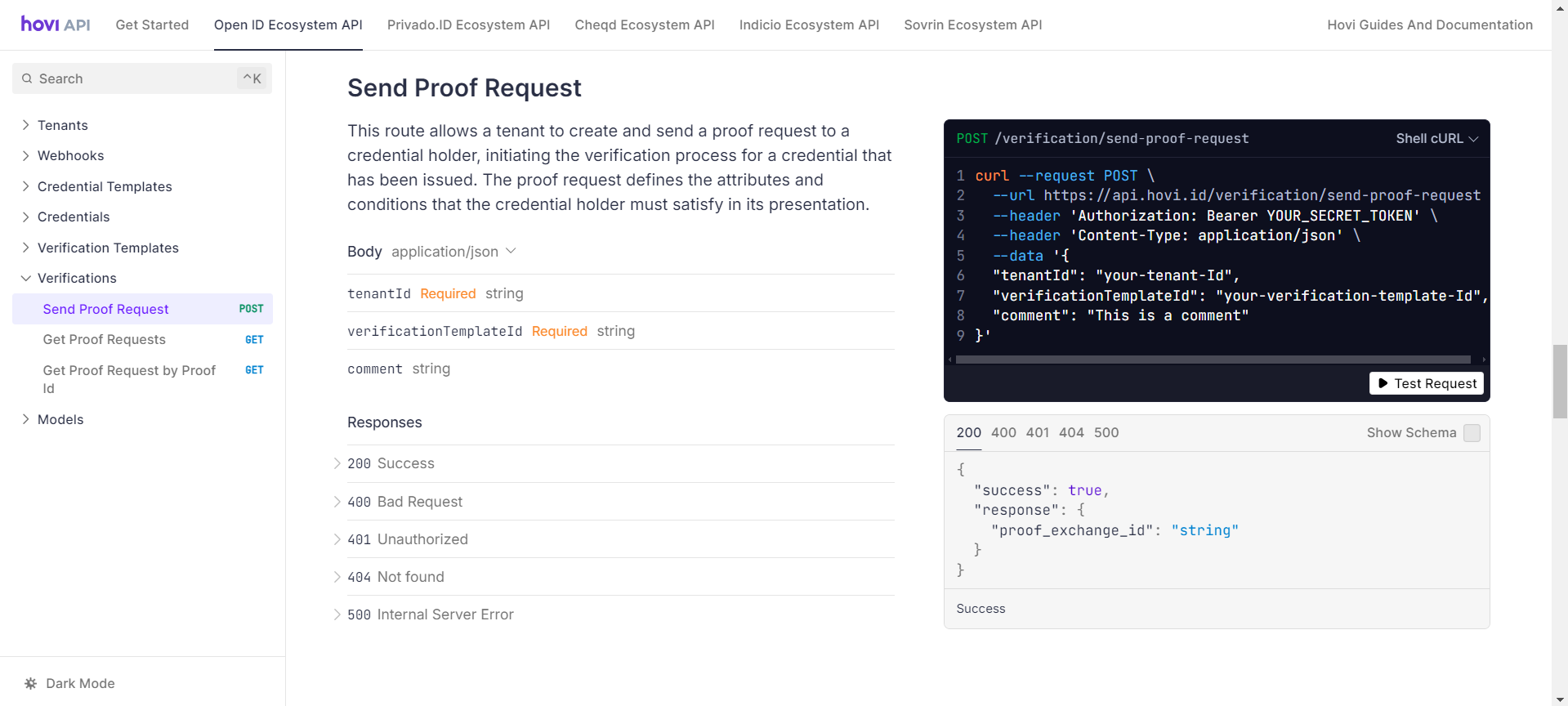The image size is (1568, 706).
Task: Collapse the Verifications sidebar section
Action: click(26, 278)
